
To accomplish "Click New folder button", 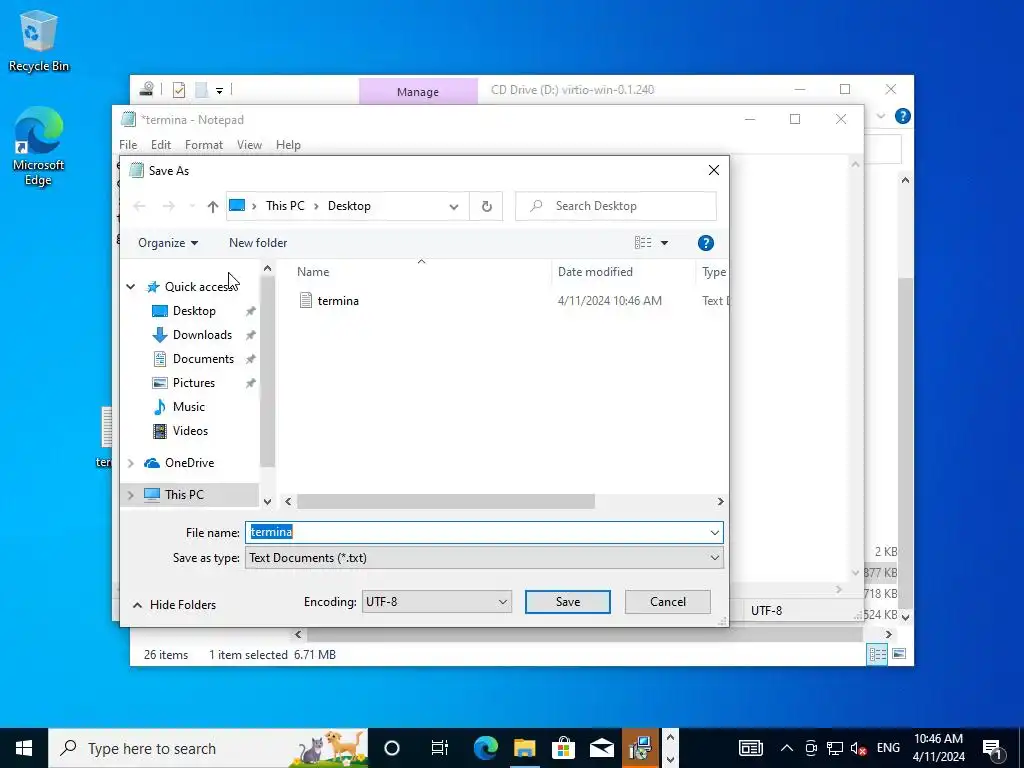I will tap(258, 243).
